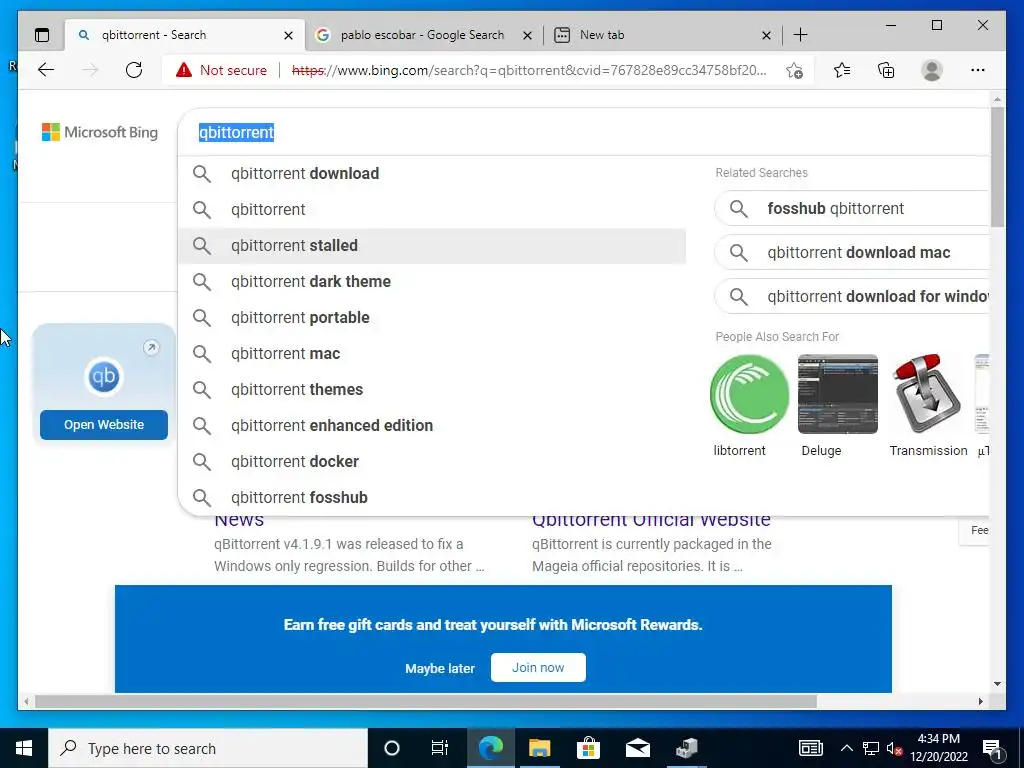This screenshot has height=768, width=1024.
Task: Open Mail app from taskbar
Action: point(637,748)
